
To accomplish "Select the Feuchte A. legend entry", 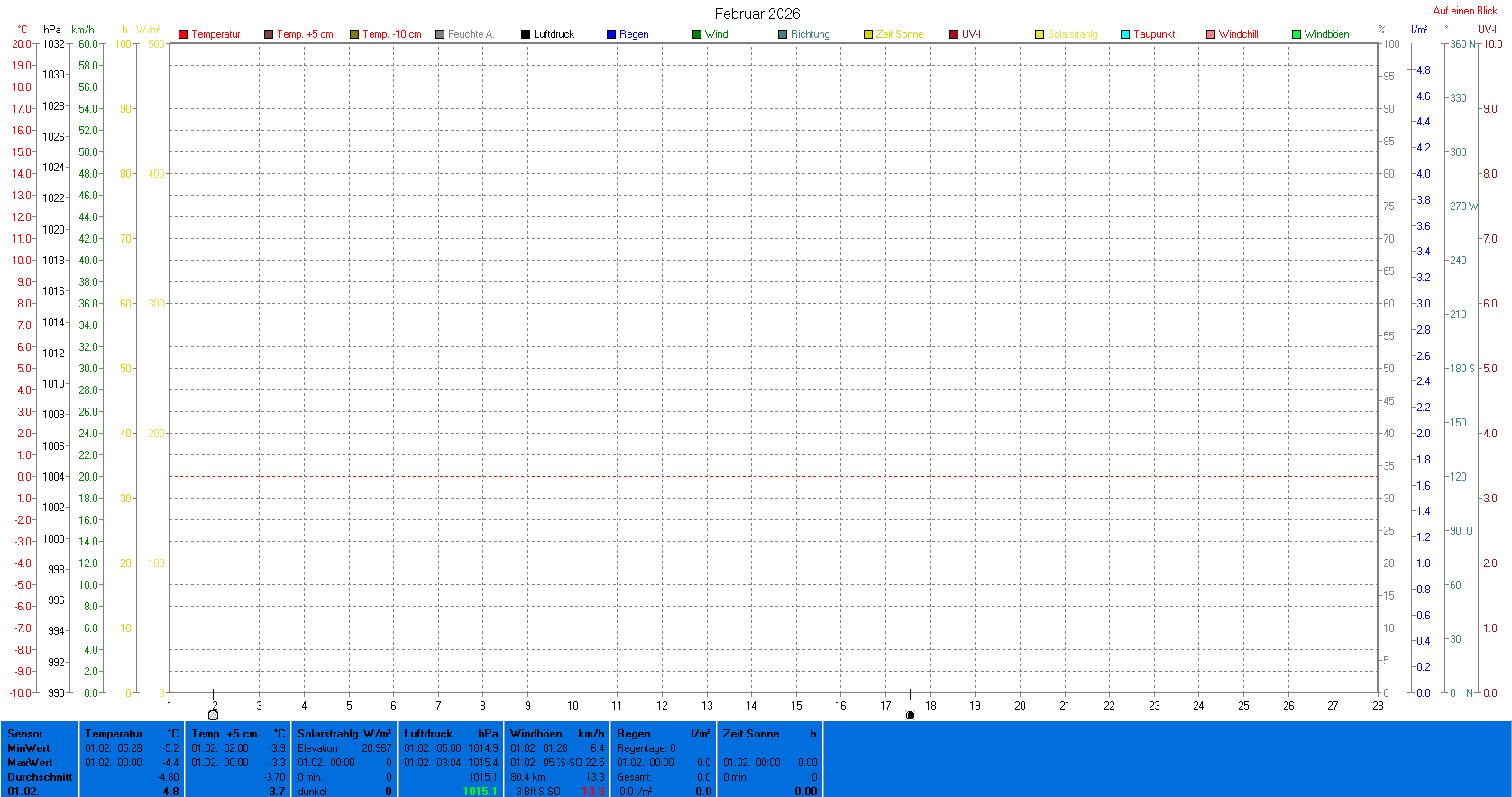I will click(471, 34).
